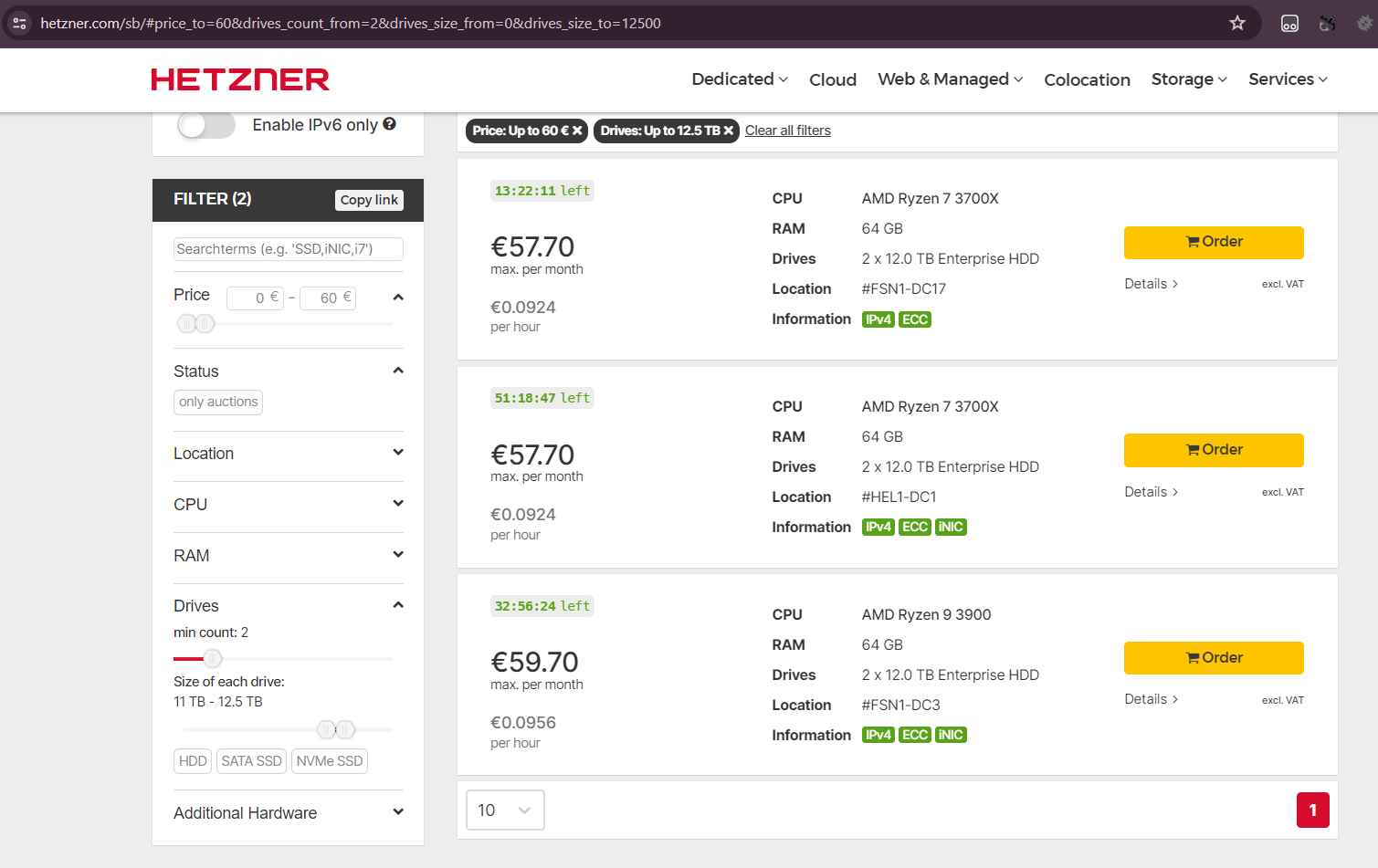
Task: Open the Services menu
Action: tap(1288, 79)
